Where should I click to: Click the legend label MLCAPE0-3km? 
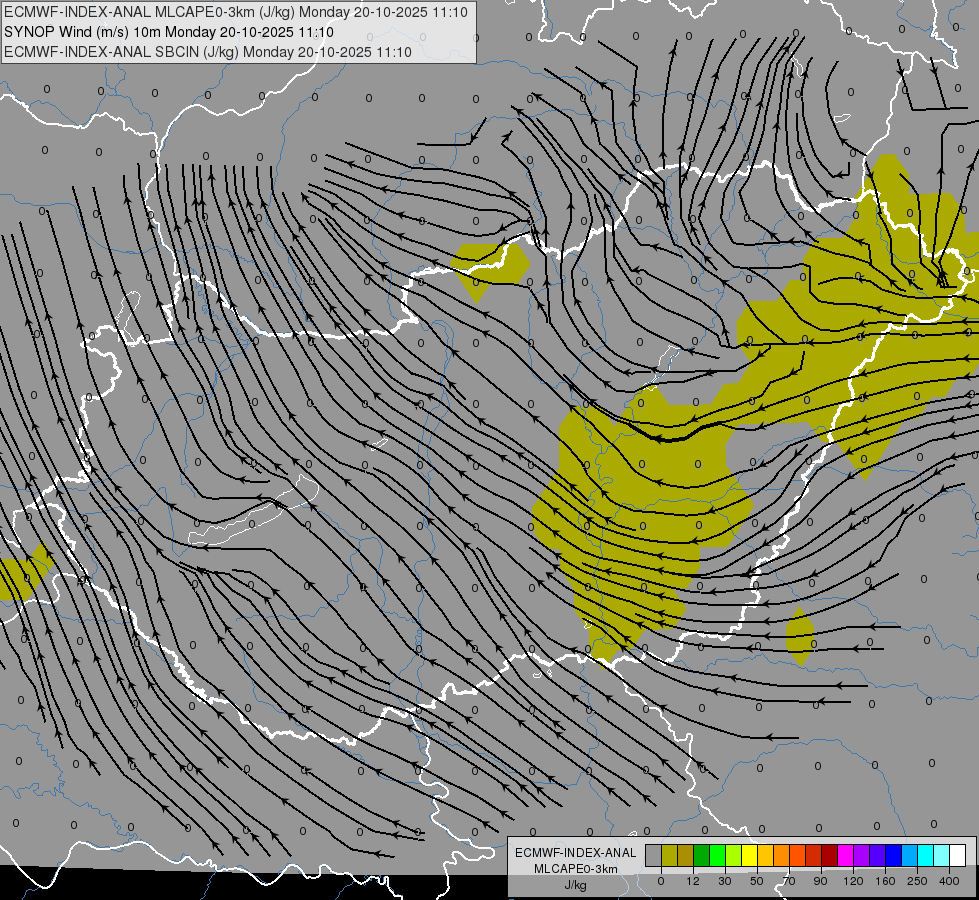click(576, 869)
